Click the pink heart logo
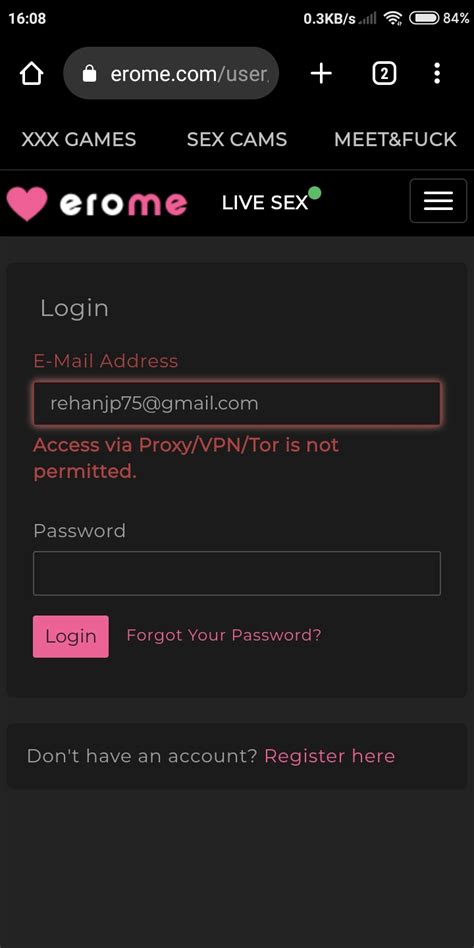The height and width of the screenshot is (948, 474). [27, 204]
